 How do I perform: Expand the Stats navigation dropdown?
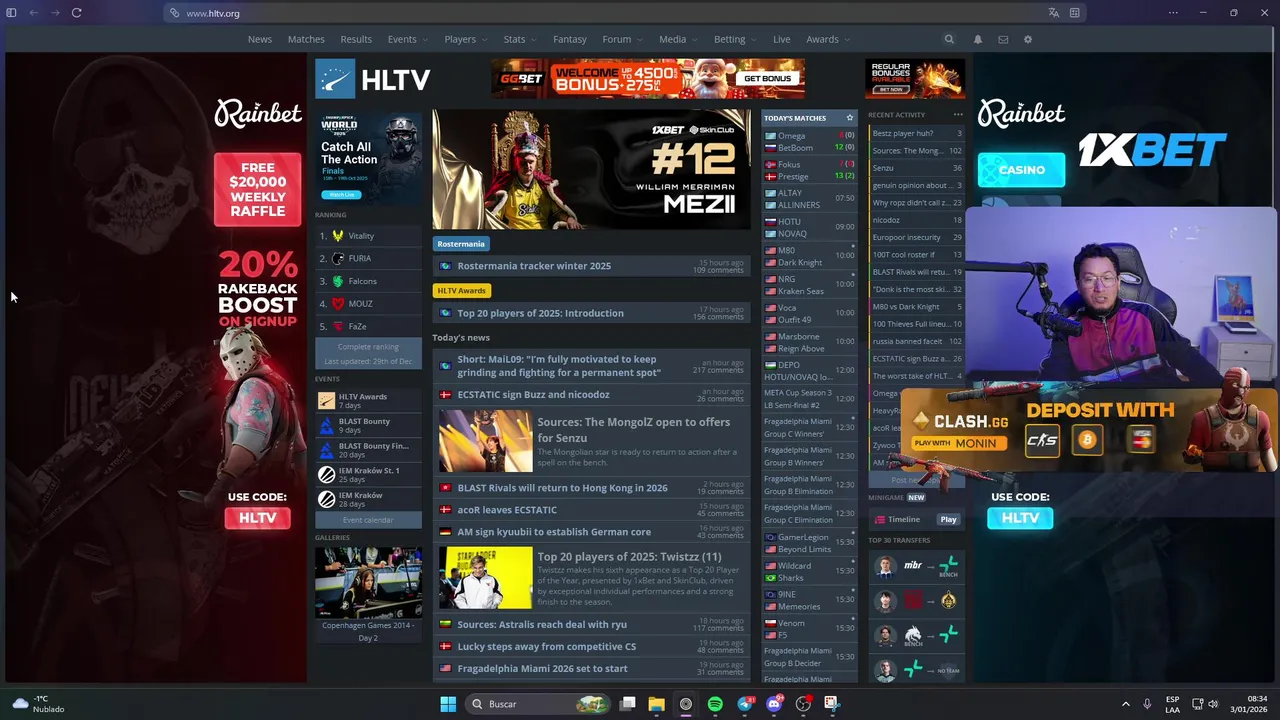pyautogui.click(x=520, y=39)
